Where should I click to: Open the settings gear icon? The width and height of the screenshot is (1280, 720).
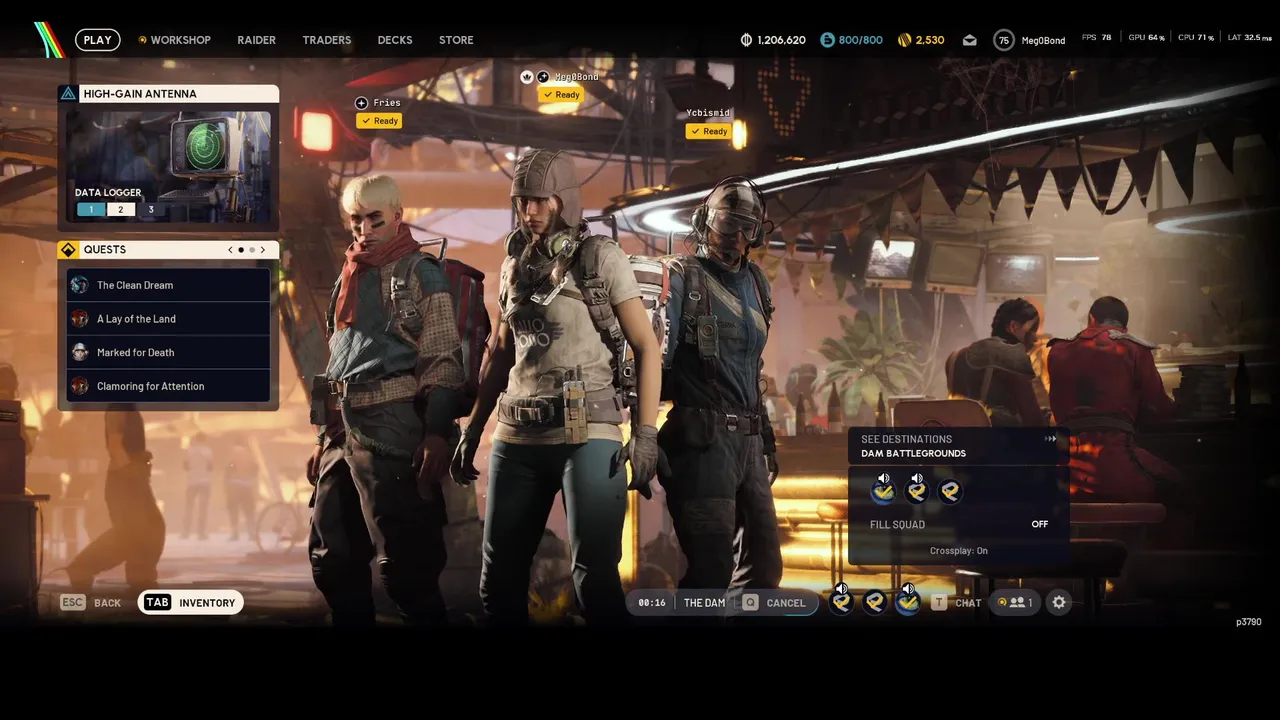(1059, 602)
